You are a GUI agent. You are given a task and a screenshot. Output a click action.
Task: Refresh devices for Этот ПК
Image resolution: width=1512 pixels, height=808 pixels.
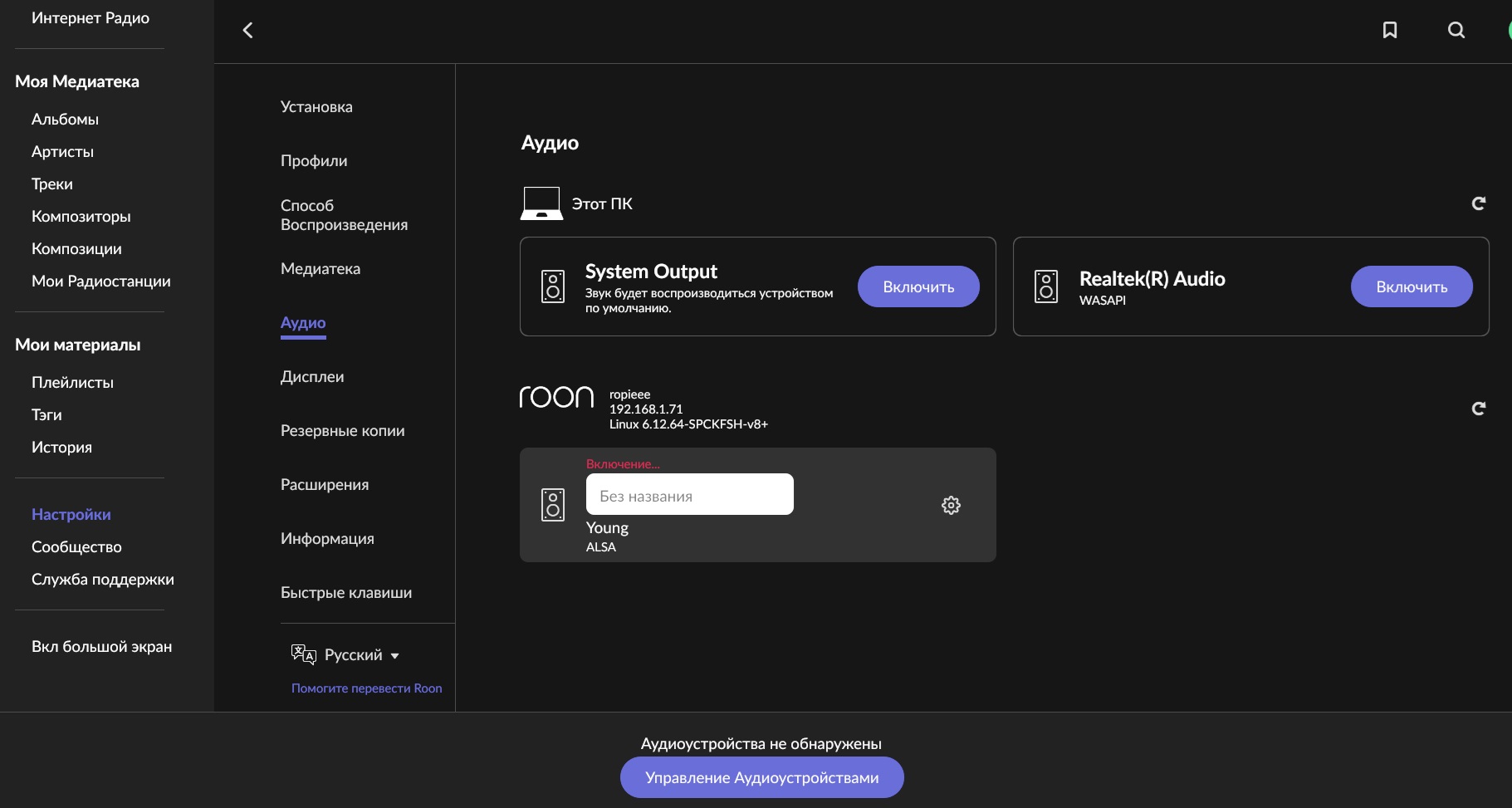click(1479, 203)
